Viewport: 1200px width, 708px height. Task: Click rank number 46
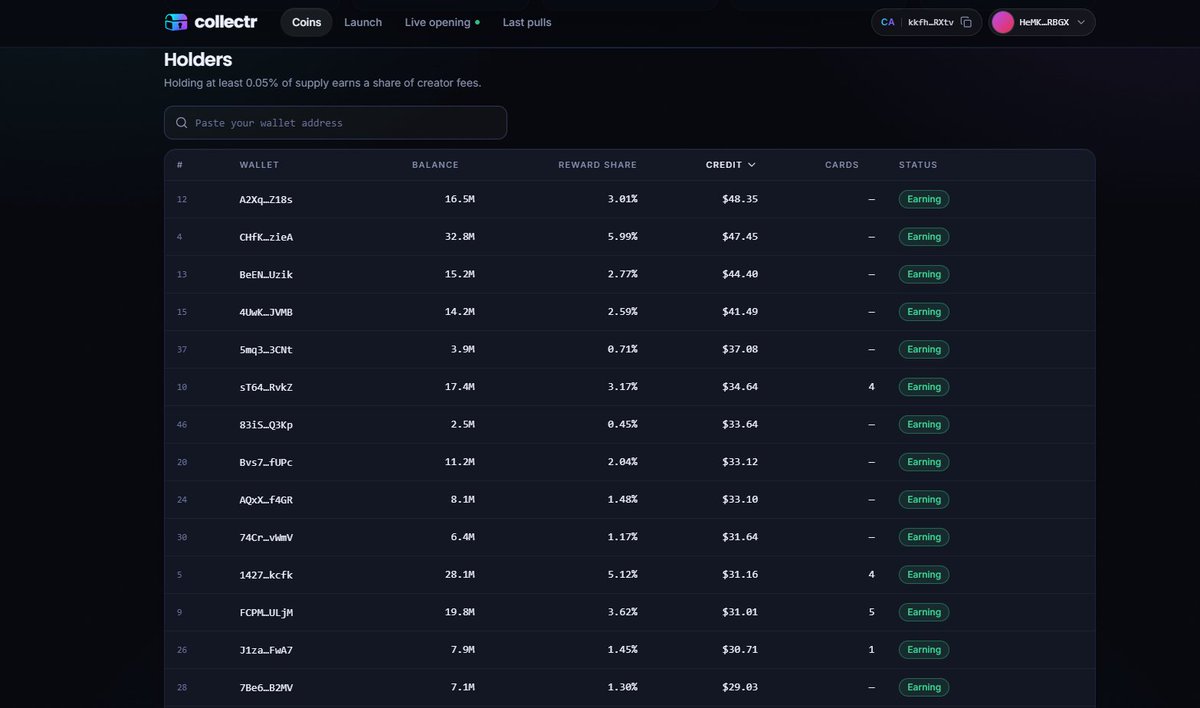coord(182,424)
